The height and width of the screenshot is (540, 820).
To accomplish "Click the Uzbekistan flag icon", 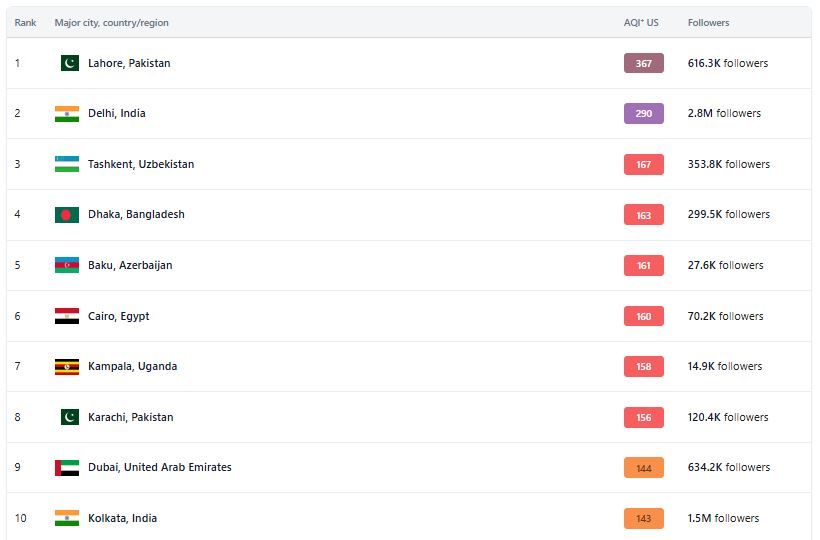I will (67, 164).
